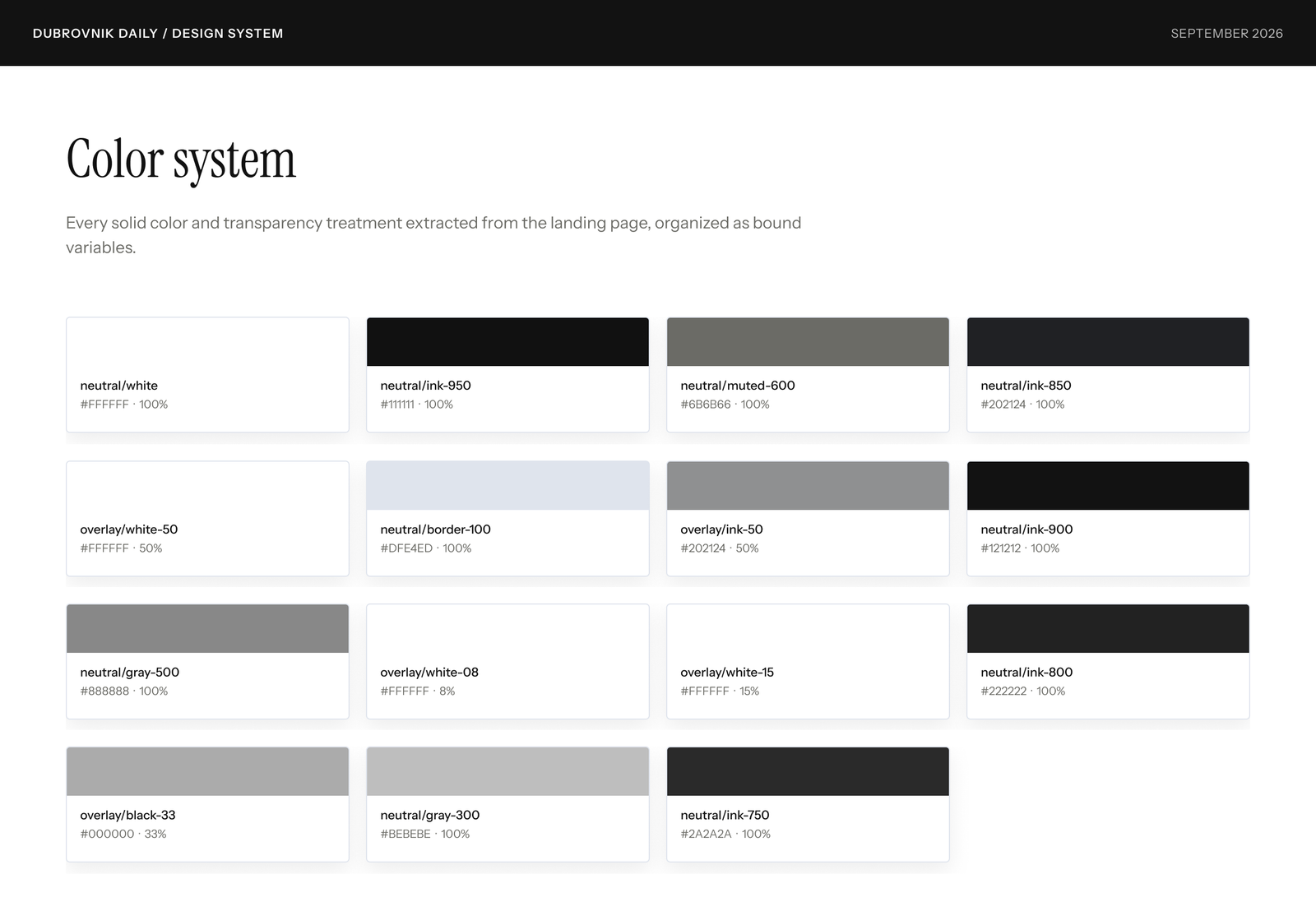Screen dimensions: 1316x911
Task: Click the Dubrovnik Daily / Design System header
Action: [x=158, y=33]
